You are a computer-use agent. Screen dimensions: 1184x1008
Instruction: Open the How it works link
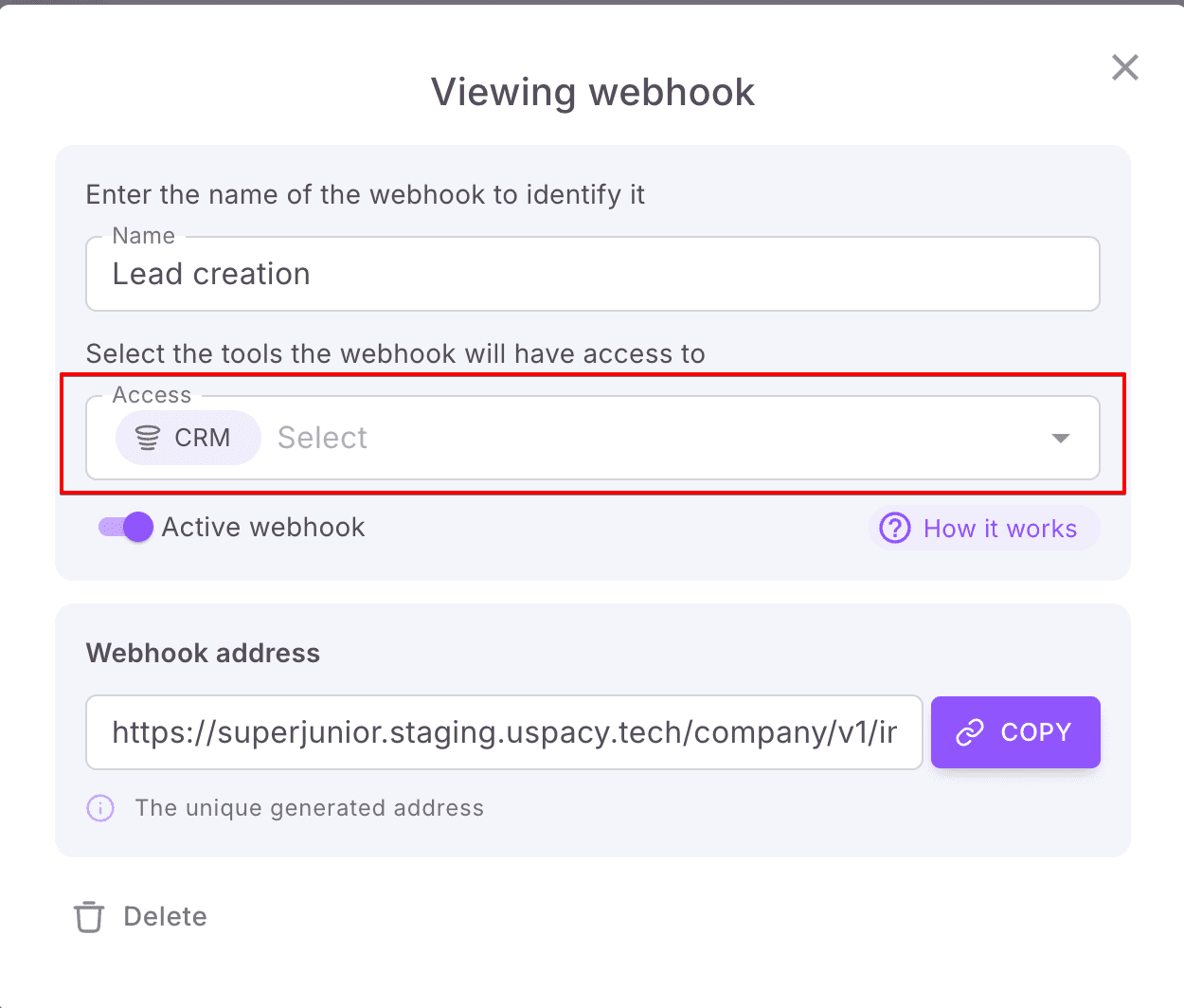pos(999,528)
